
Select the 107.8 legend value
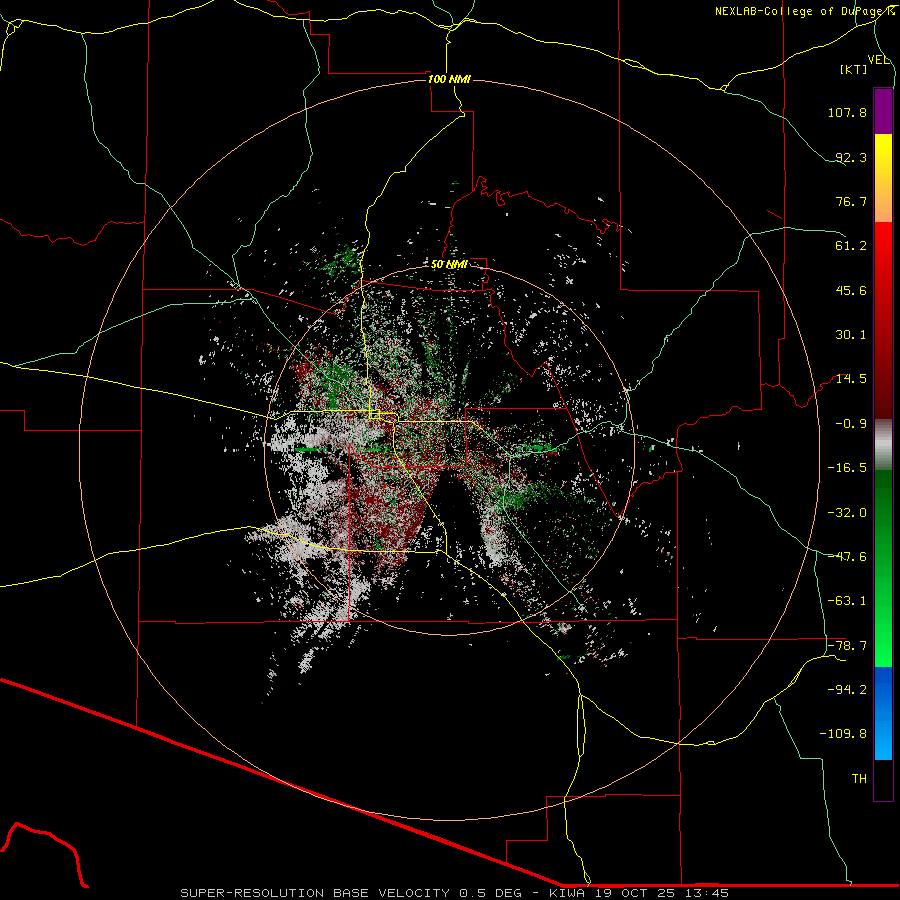click(x=847, y=112)
